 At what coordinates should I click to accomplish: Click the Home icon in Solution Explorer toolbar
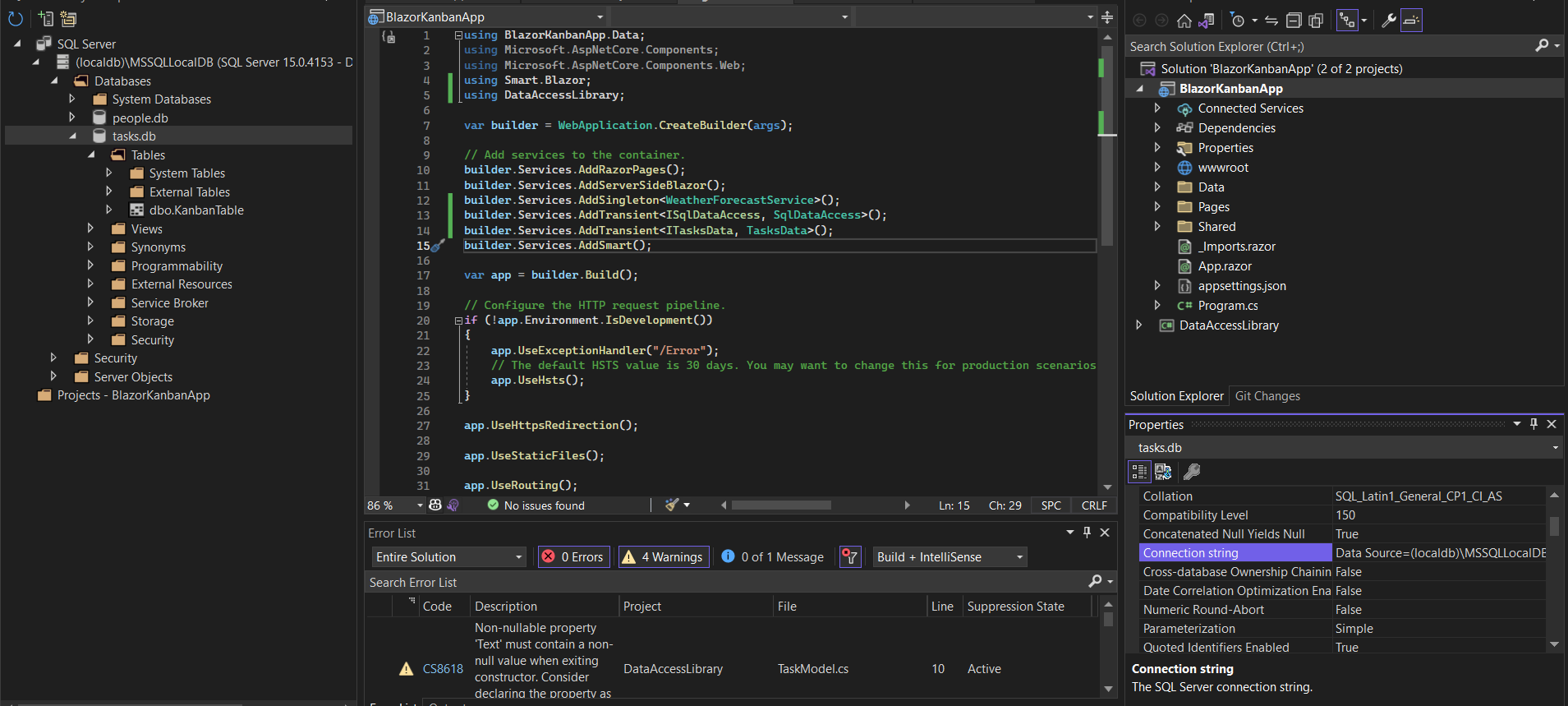coord(1184,21)
